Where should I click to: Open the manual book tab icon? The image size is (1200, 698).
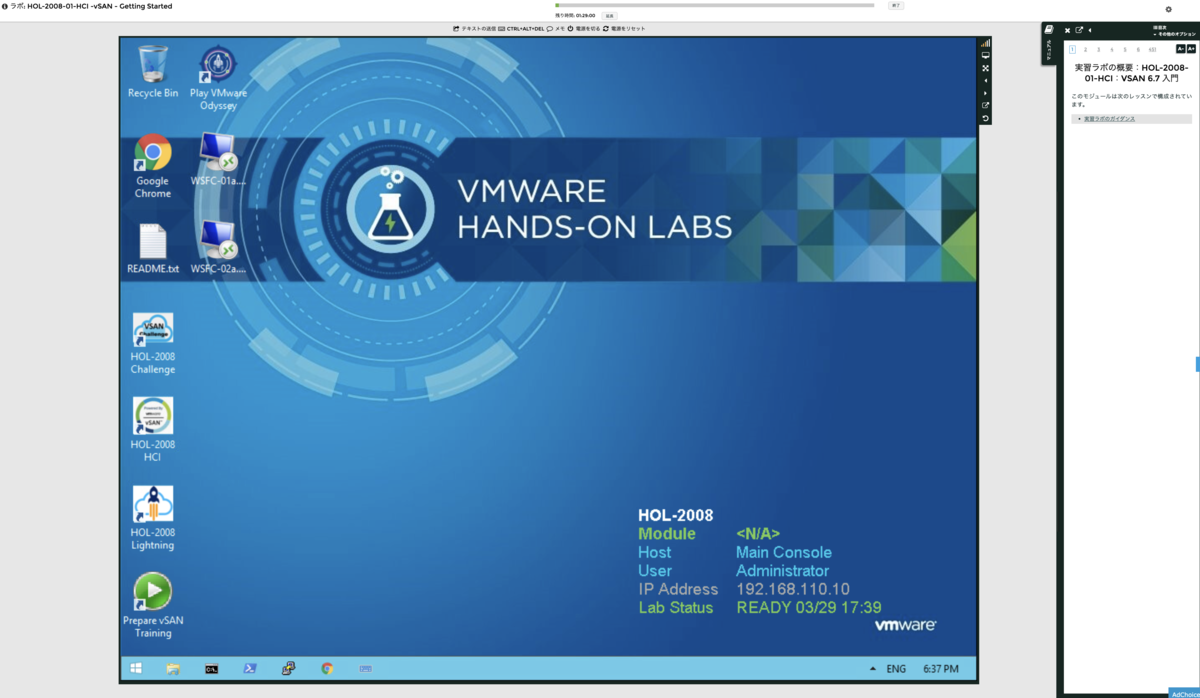click(1049, 30)
